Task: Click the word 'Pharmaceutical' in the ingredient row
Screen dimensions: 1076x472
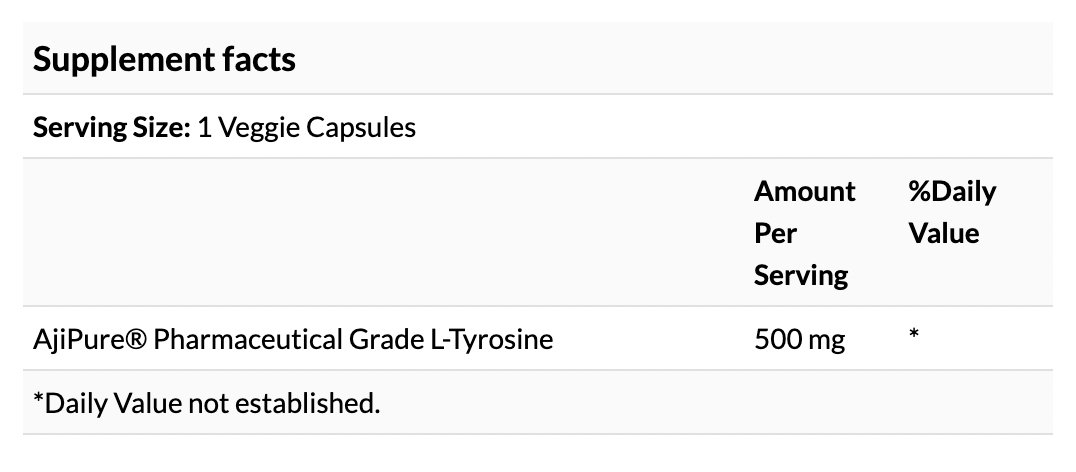Action: coord(247,339)
